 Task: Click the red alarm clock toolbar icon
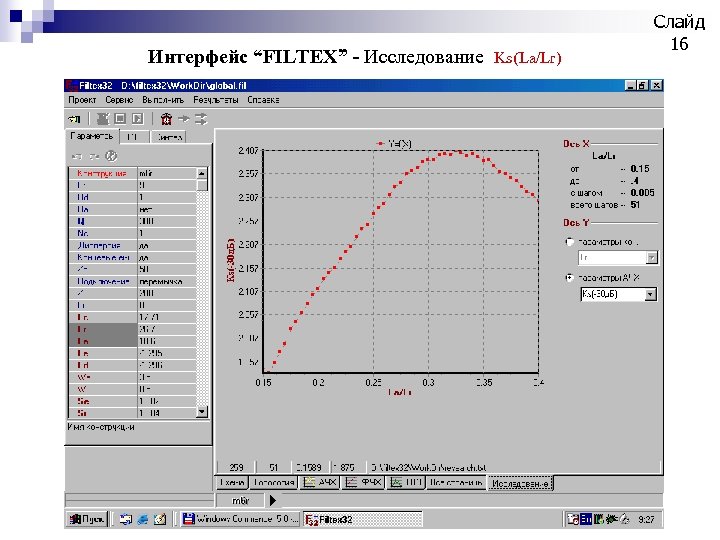166,119
